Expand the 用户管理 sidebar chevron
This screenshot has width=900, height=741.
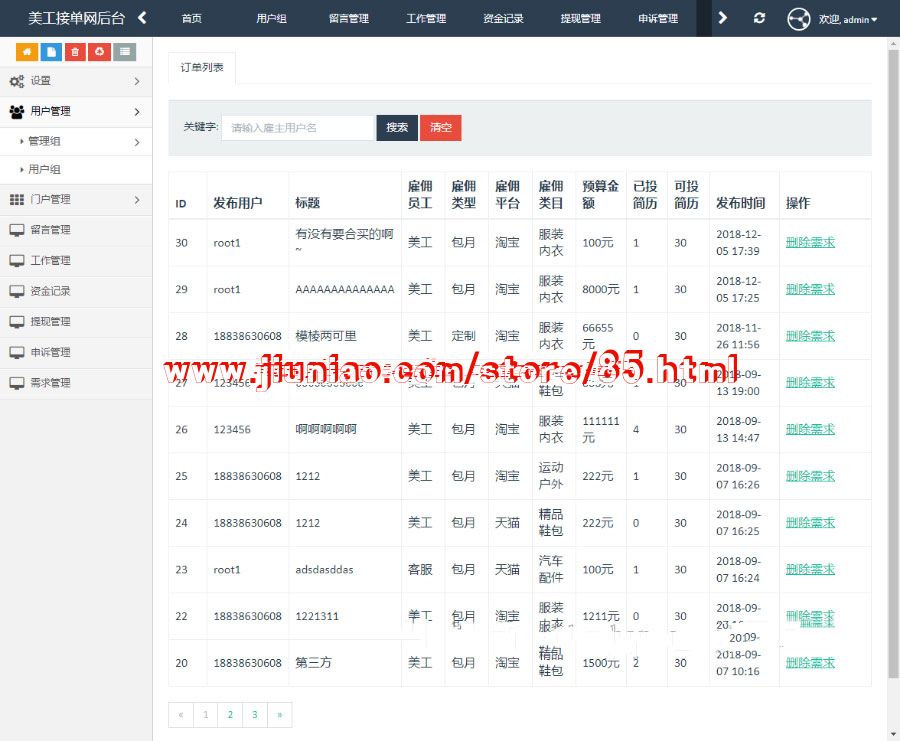click(x=137, y=111)
